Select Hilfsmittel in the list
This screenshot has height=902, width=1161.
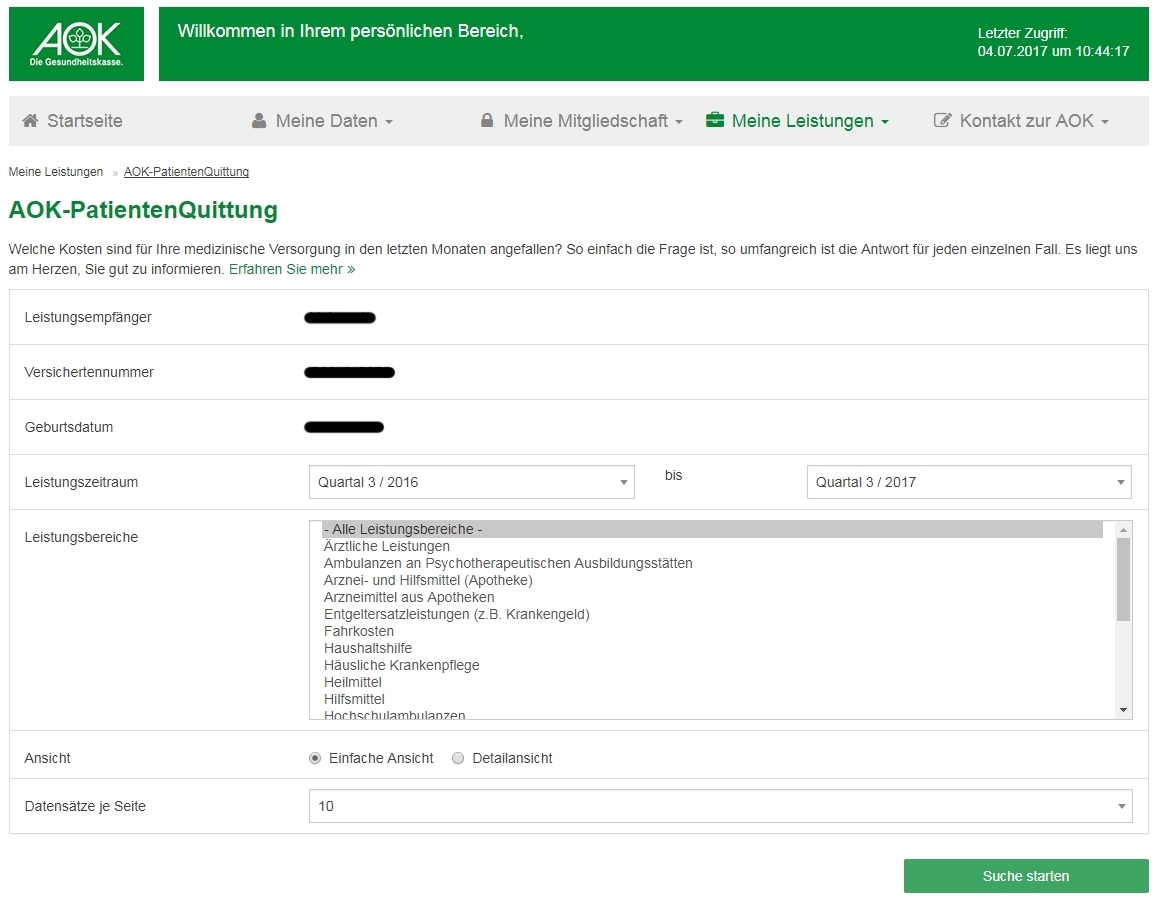[712, 700]
